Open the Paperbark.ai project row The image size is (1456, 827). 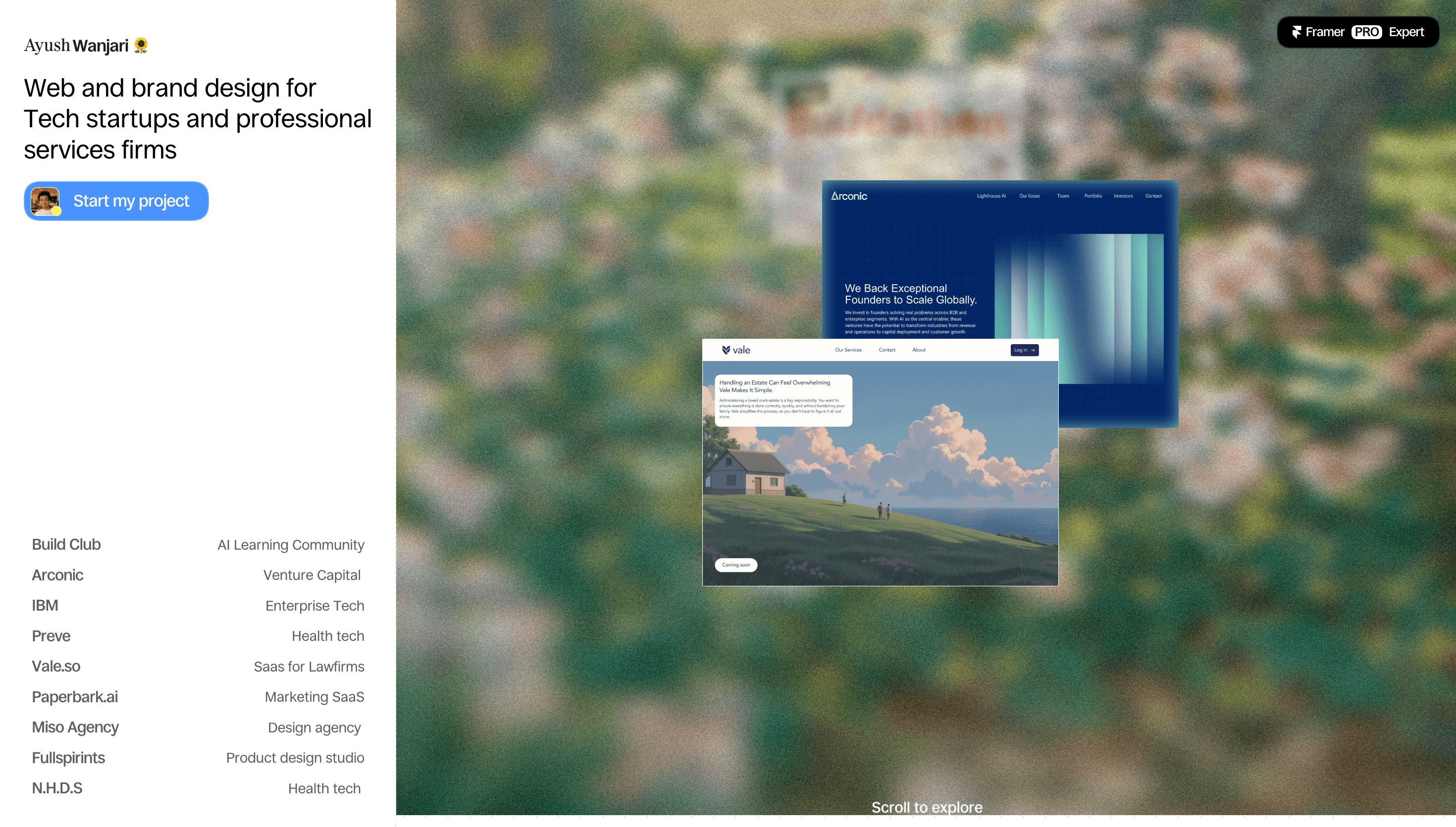tap(198, 697)
